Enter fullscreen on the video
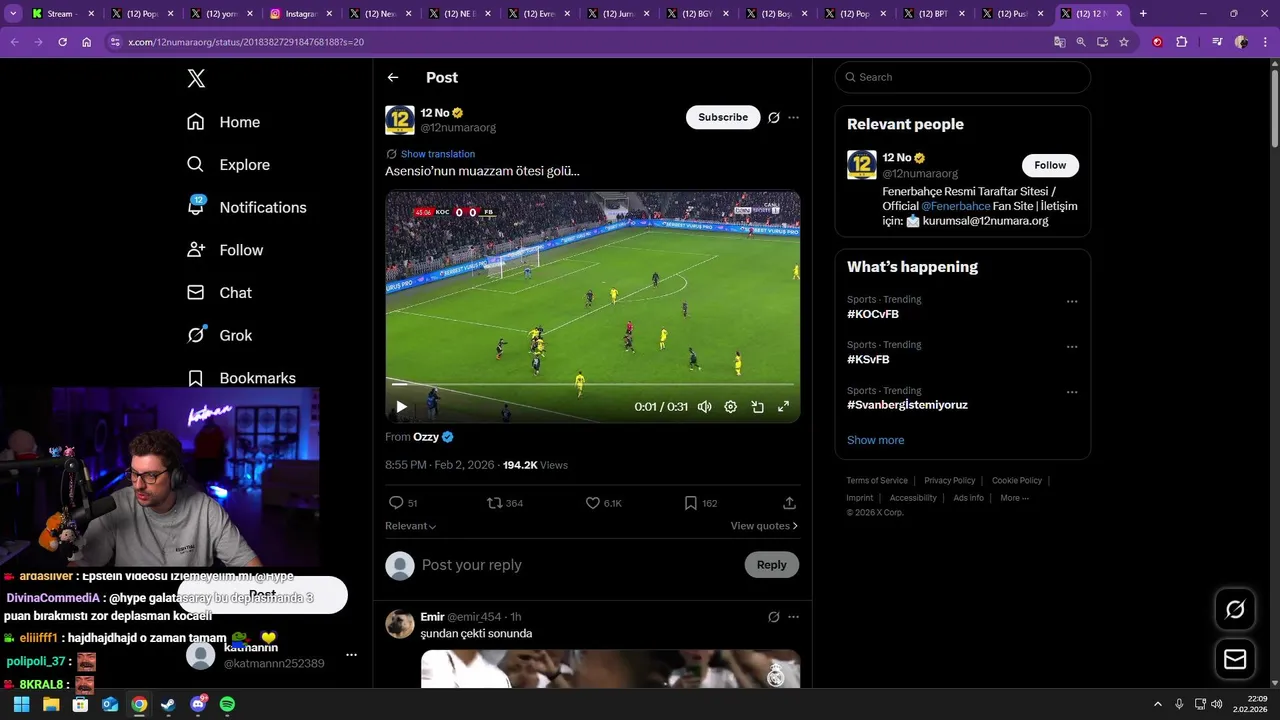Screen dimensions: 1280x720 point(783,407)
